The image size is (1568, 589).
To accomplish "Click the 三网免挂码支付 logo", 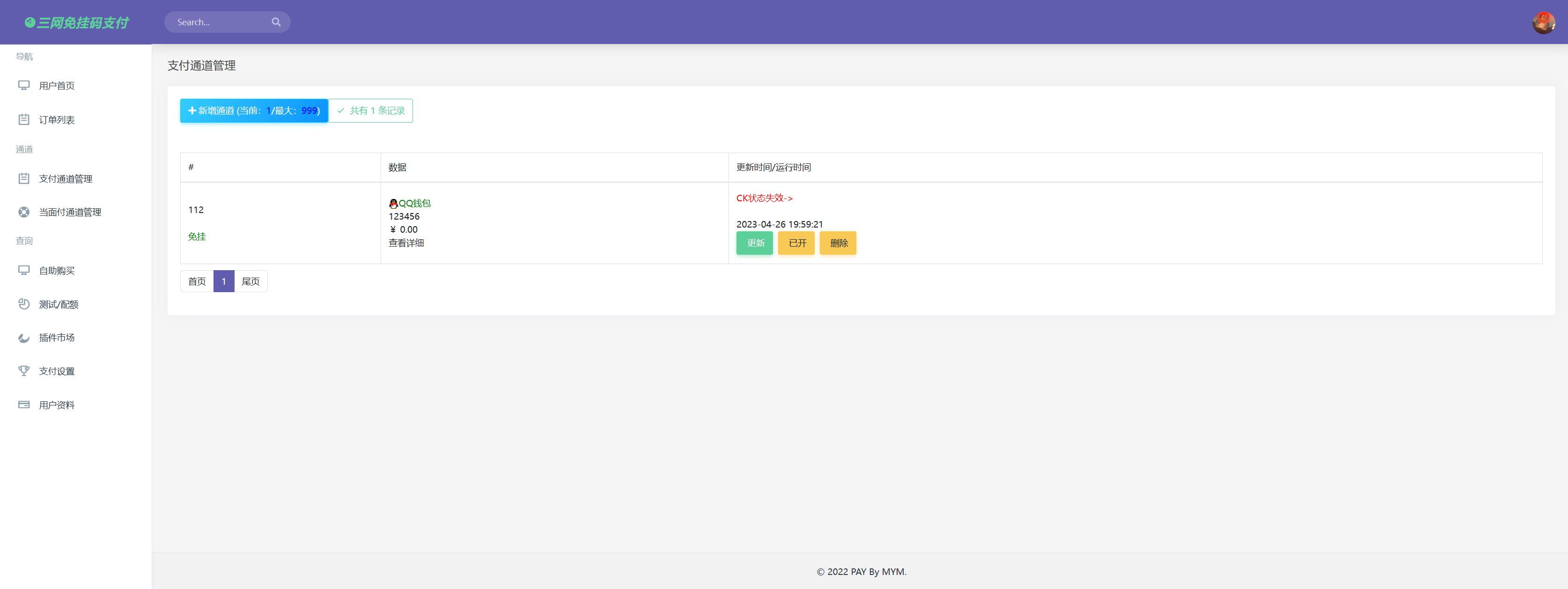I will point(77,23).
